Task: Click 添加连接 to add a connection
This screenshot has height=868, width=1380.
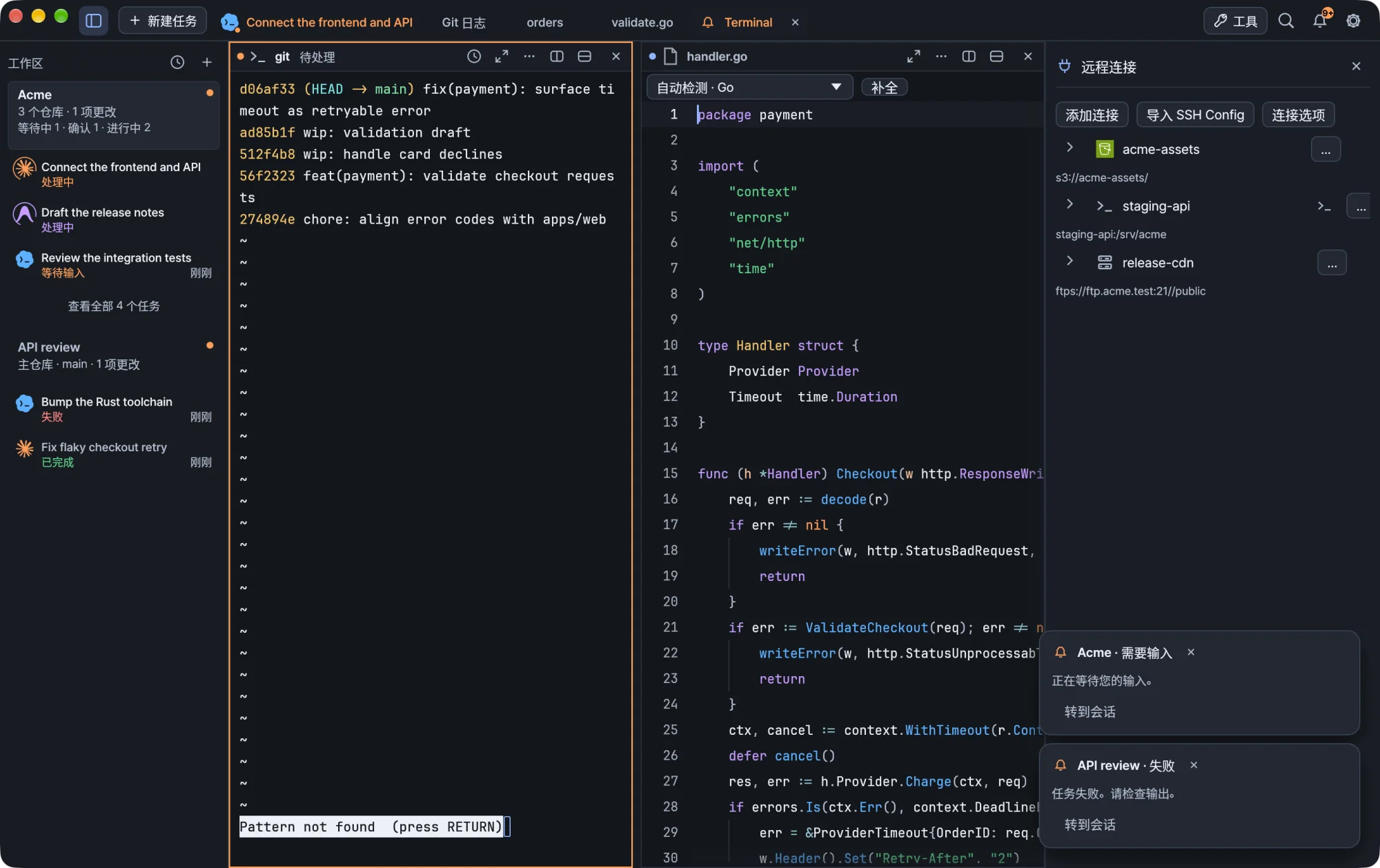Action: click(1092, 115)
